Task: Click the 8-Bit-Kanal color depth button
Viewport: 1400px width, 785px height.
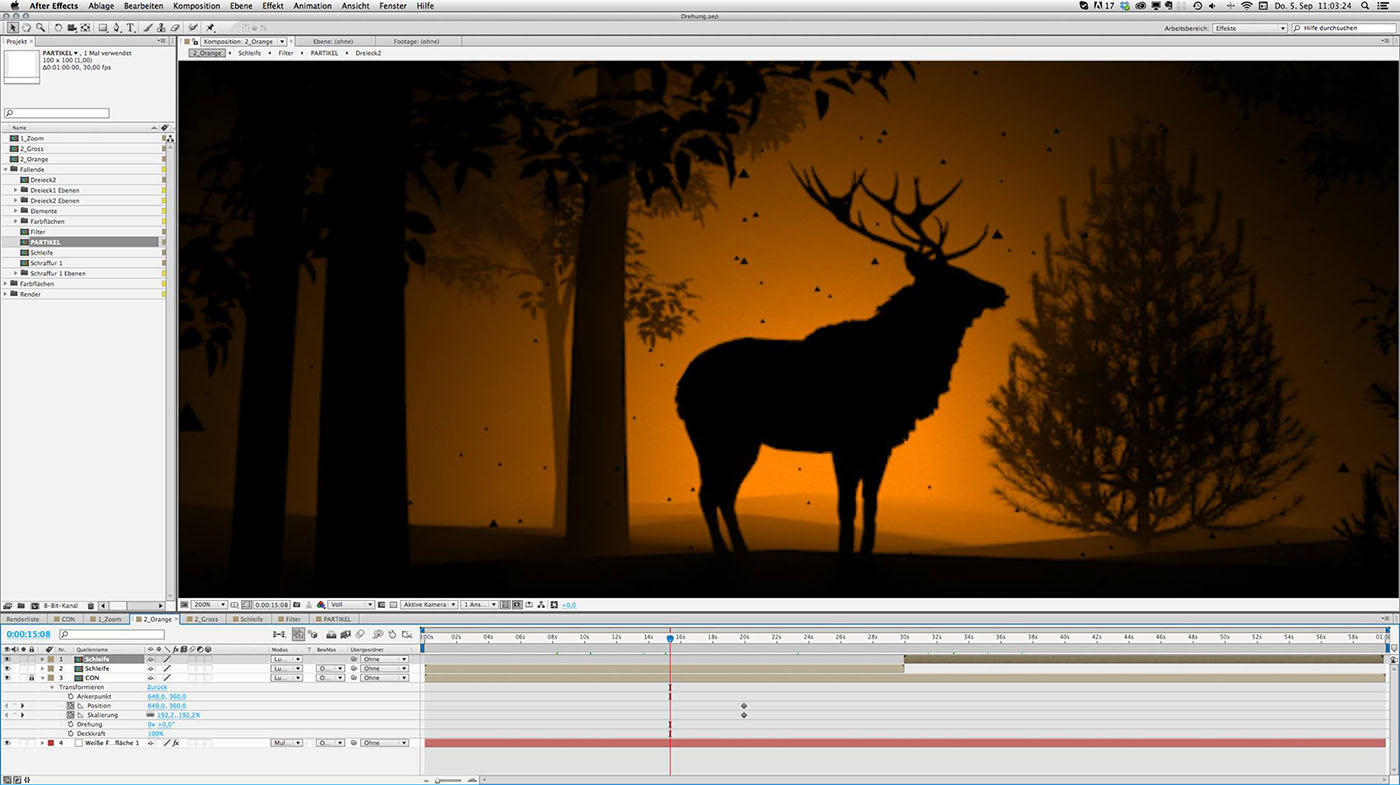Action: click(x=62, y=605)
